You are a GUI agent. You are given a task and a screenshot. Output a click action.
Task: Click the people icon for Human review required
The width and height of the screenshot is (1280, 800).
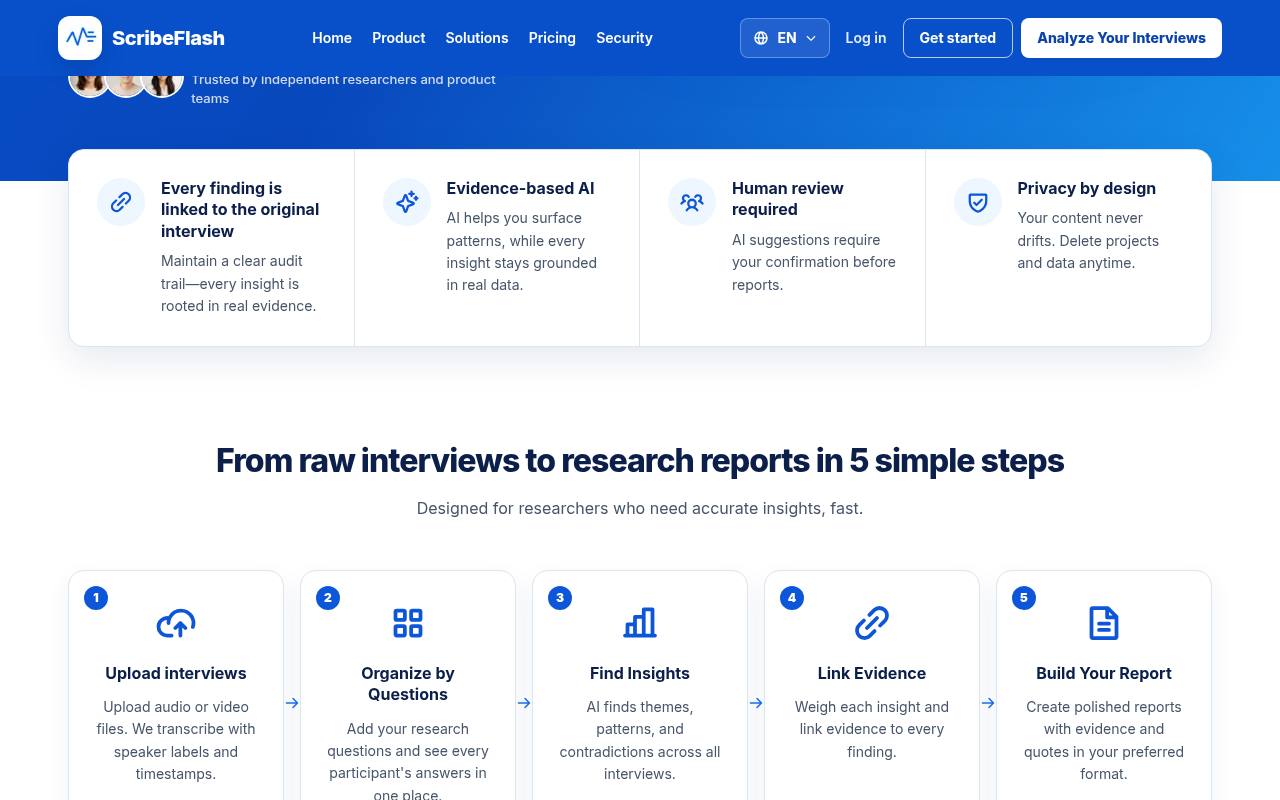pyautogui.click(x=692, y=202)
